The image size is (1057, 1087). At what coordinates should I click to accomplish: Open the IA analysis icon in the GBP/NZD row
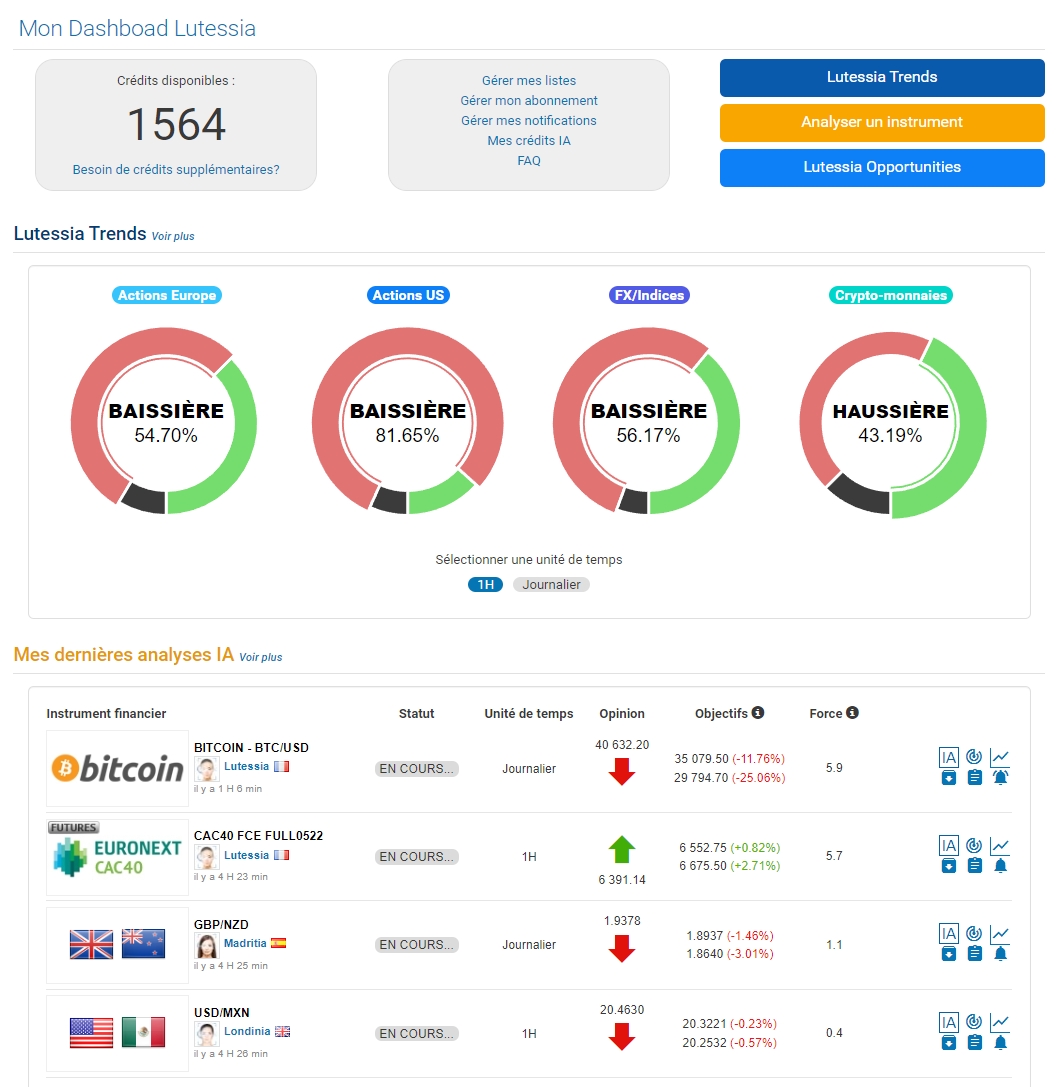pyautogui.click(x=948, y=933)
